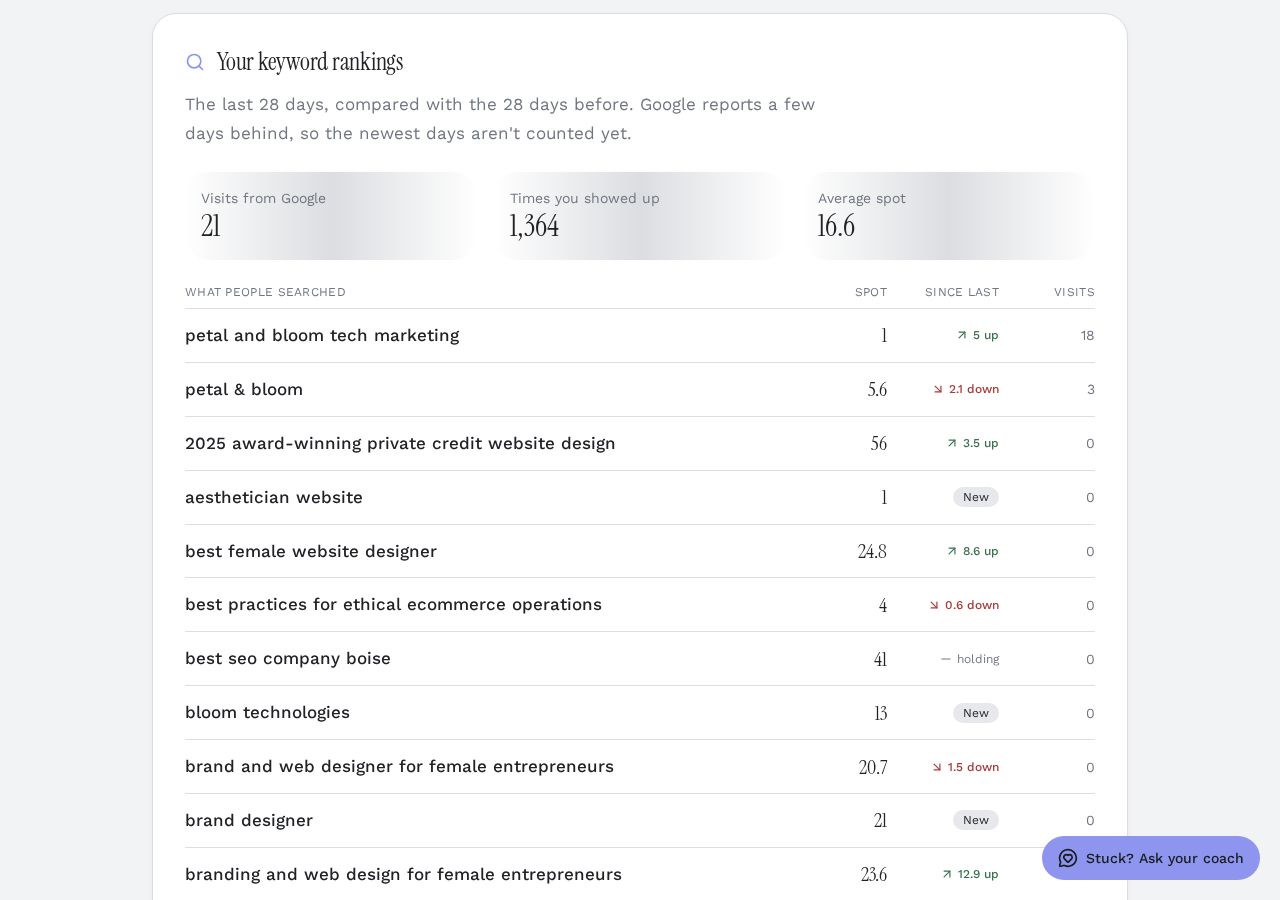Click the Your keyword rankings heading
1280x900 pixels.
[310, 62]
